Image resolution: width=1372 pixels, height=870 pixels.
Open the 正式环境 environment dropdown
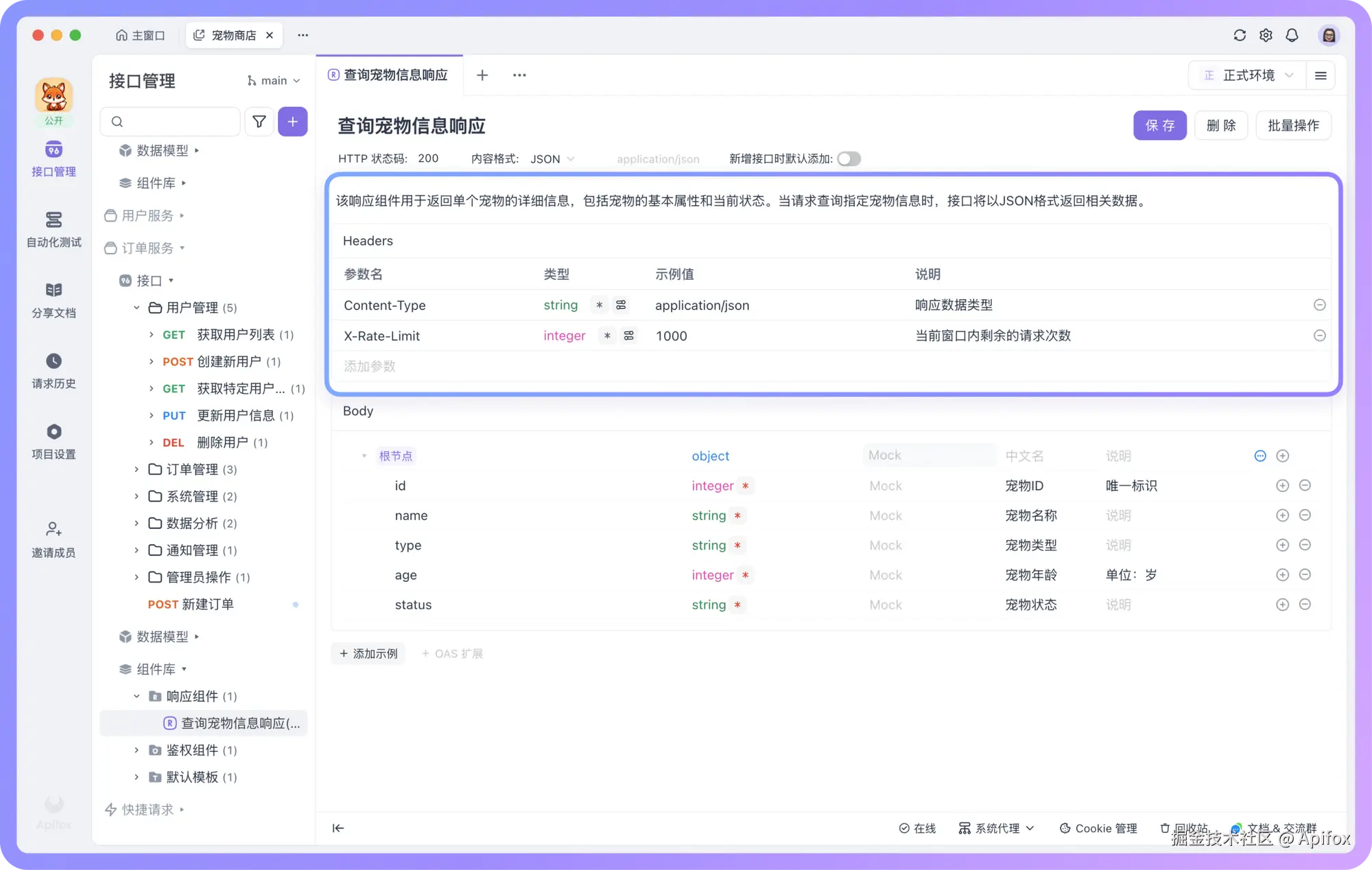[1253, 75]
